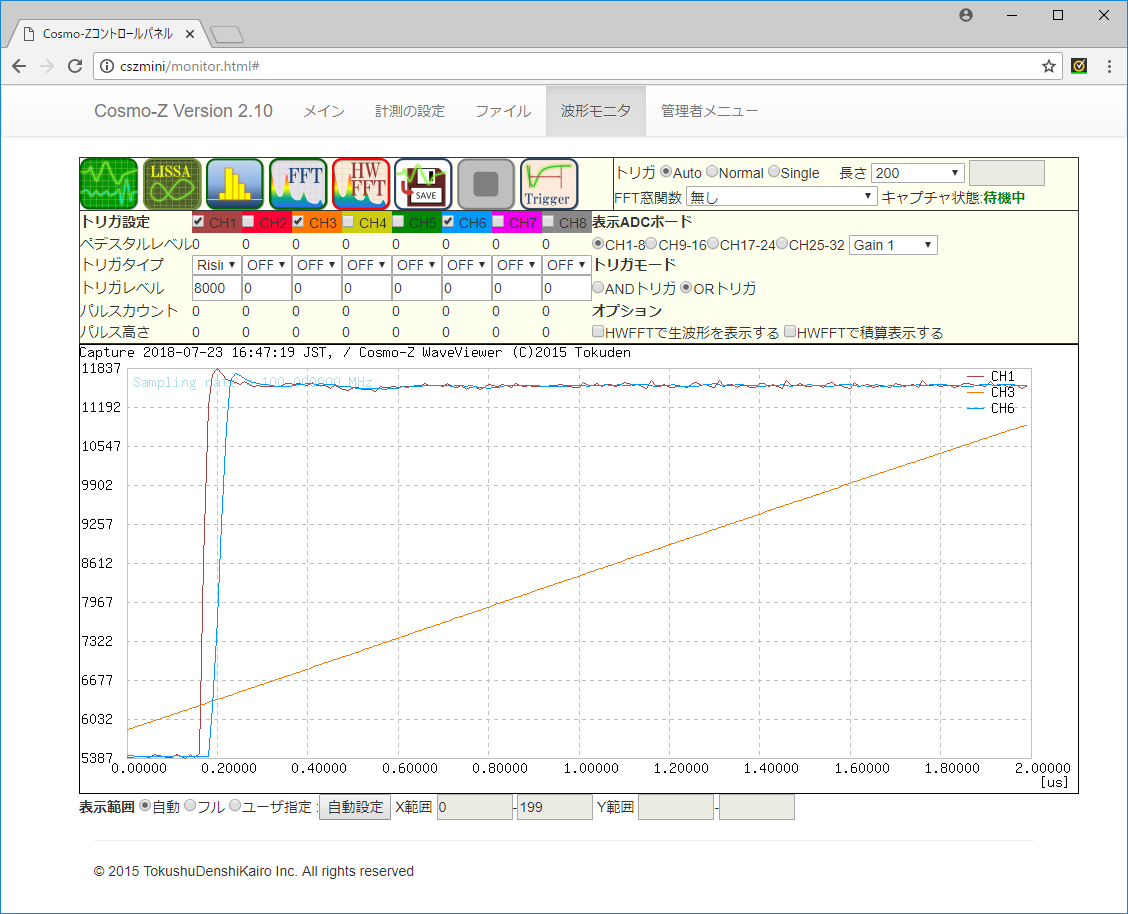Activate the HW FFT icon
Screen dimensions: 1128x914
pyautogui.click(x=361, y=184)
